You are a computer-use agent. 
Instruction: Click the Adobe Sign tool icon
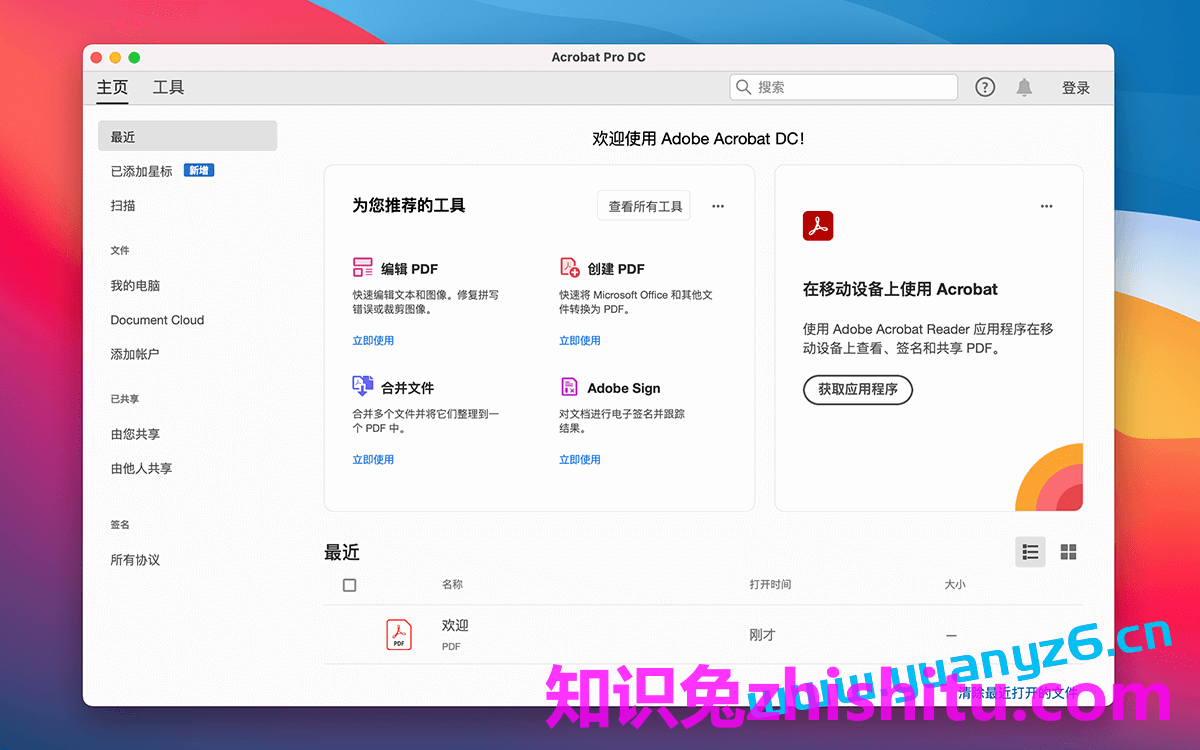[x=569, y=387]
